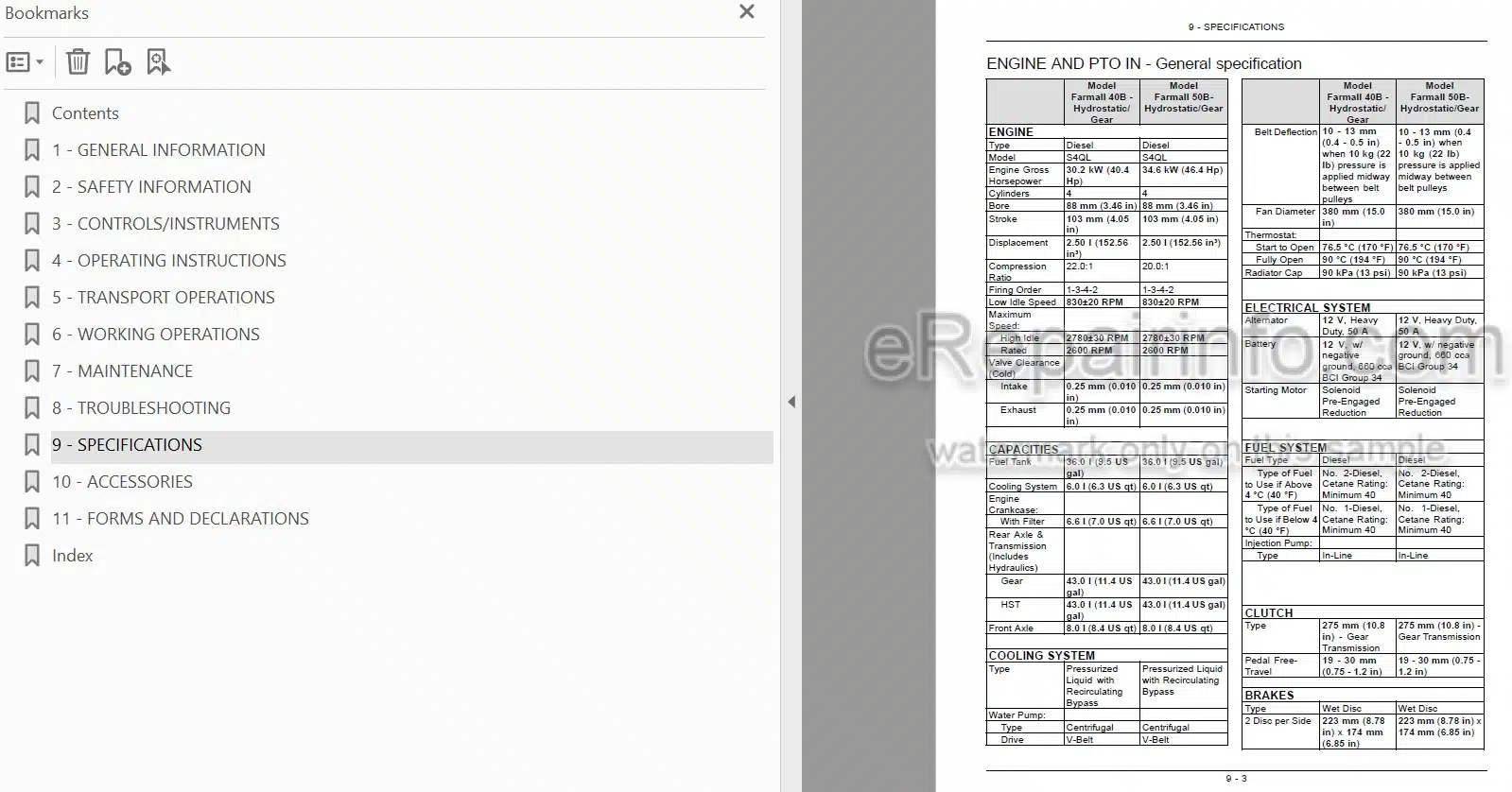The height and width of the screenshot is (792, 1512).
Task: Click the bookmark icon beside Contents
Action: (32, 113)
